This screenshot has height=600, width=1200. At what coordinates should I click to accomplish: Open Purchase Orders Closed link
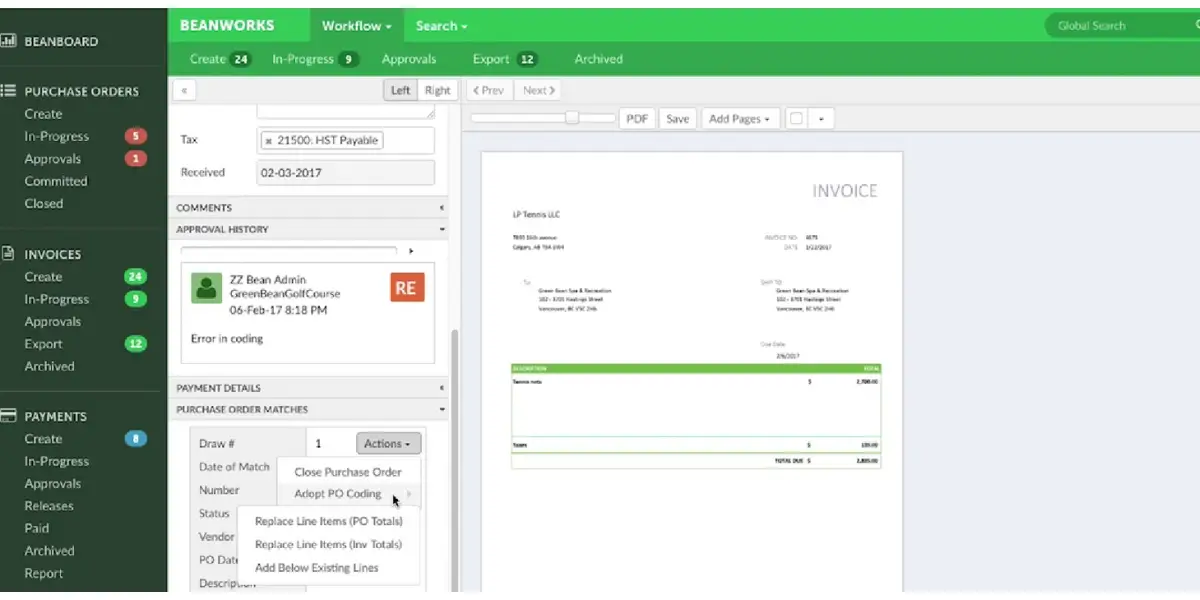tap(44, 203)
